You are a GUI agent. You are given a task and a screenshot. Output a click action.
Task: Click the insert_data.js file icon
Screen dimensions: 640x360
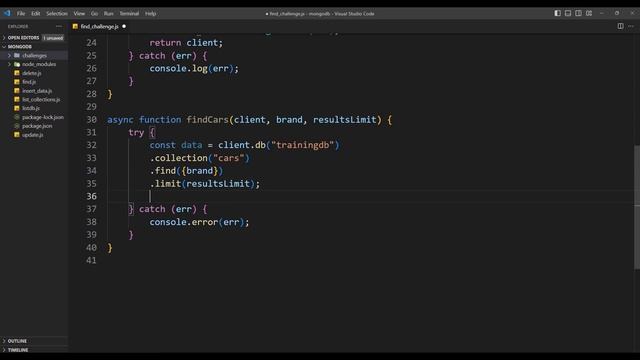point(17,91)
